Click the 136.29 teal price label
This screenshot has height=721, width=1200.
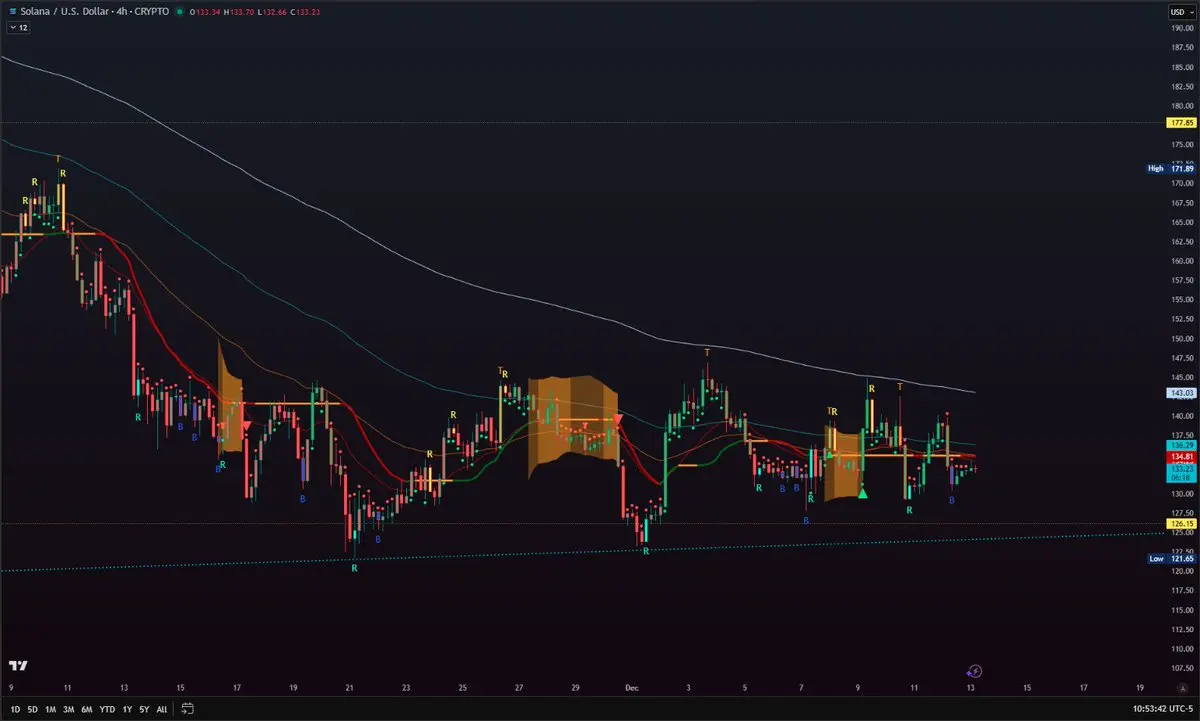[1181, 444]
